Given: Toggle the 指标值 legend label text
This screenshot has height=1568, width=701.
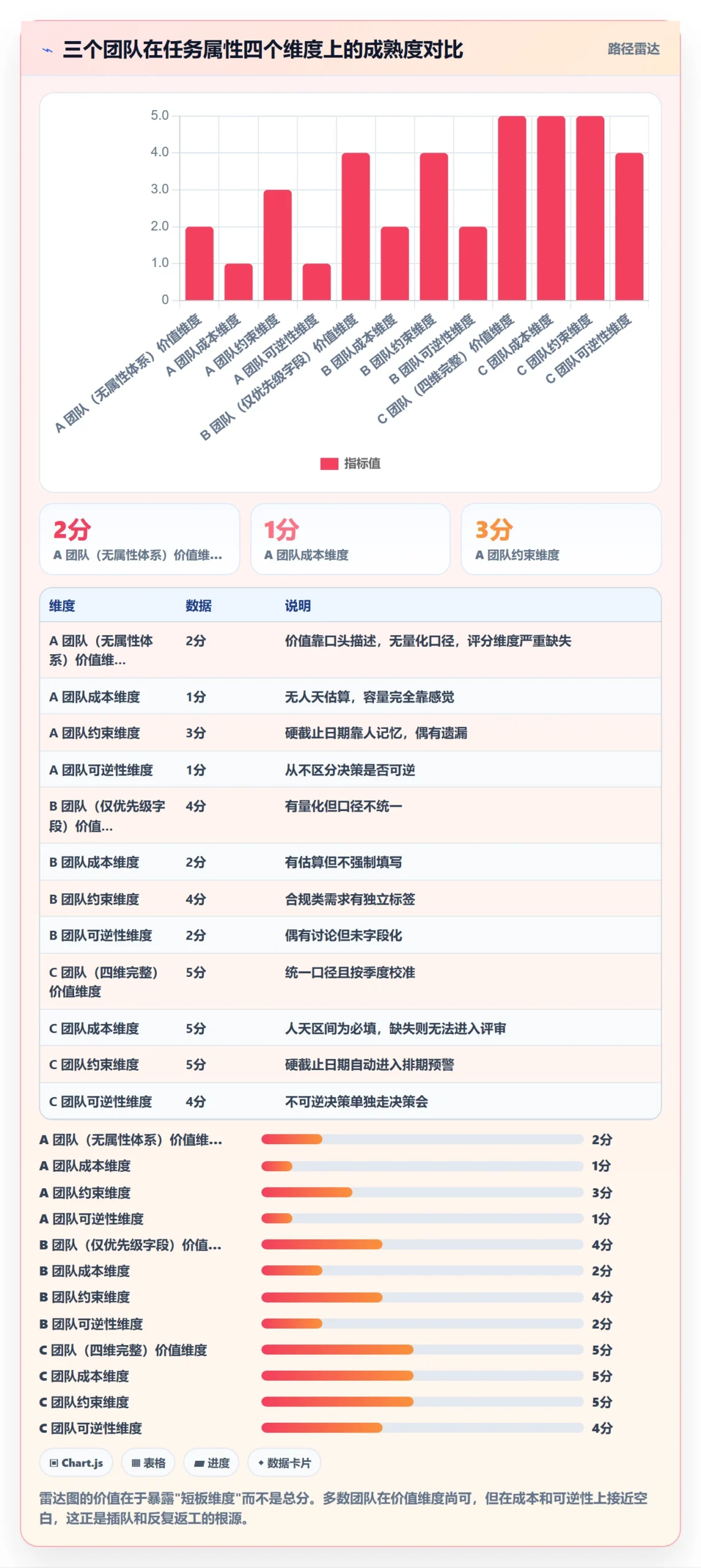Looking at the screenshot, I should tap(362, 464).
